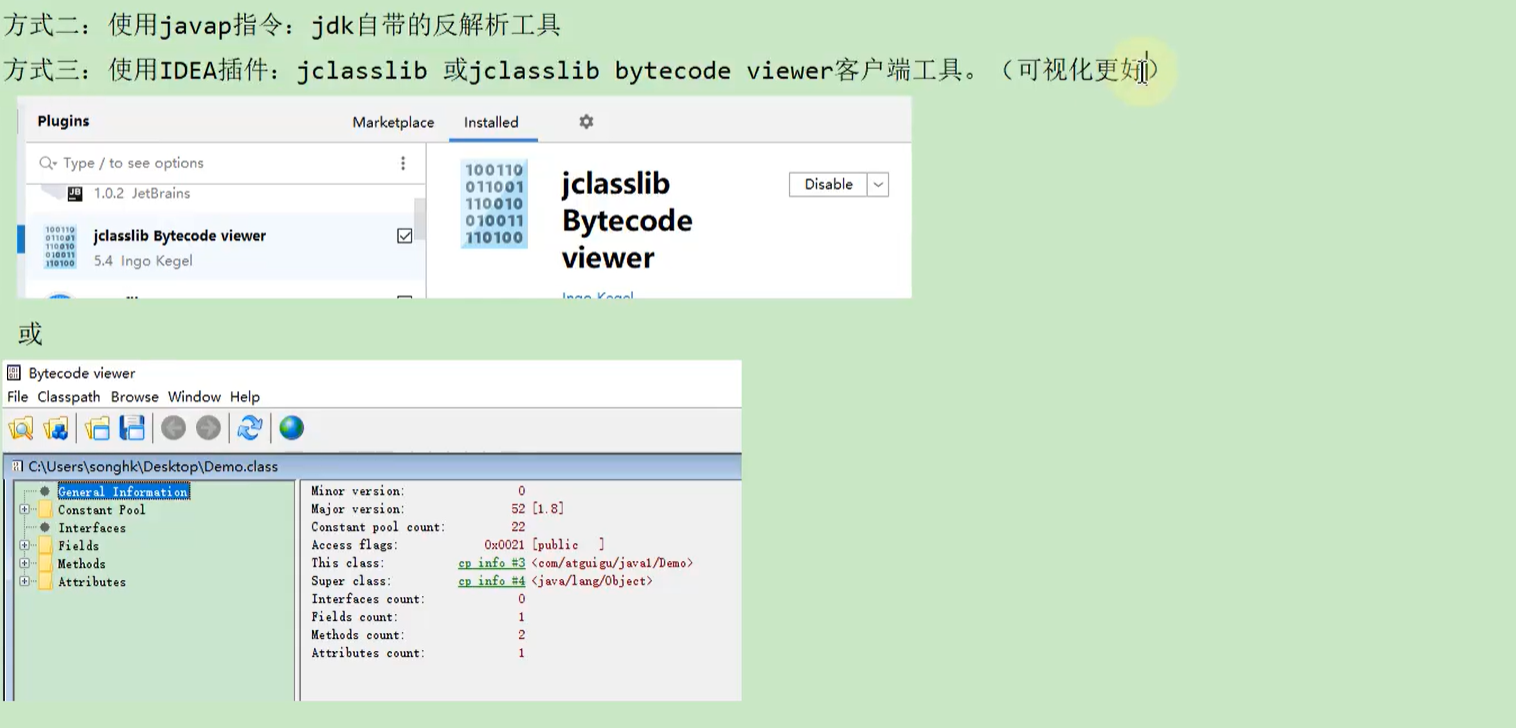Click the <com/atguigu/java1/Demo> class name text
Screen dimensions: 1516x728
pos(612,563)
